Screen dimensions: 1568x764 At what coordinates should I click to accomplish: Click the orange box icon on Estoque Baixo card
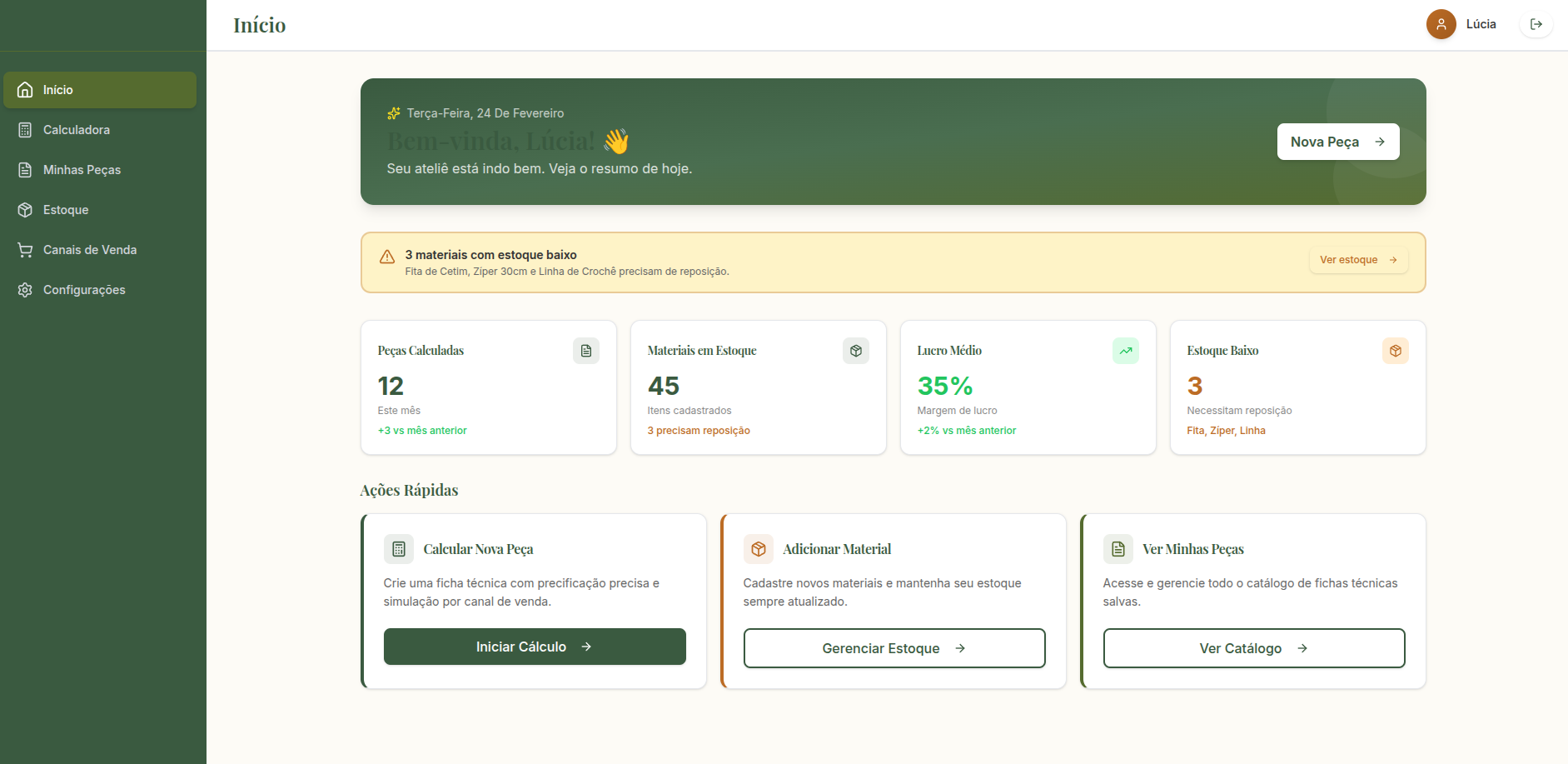click(x=1396, y=351)
